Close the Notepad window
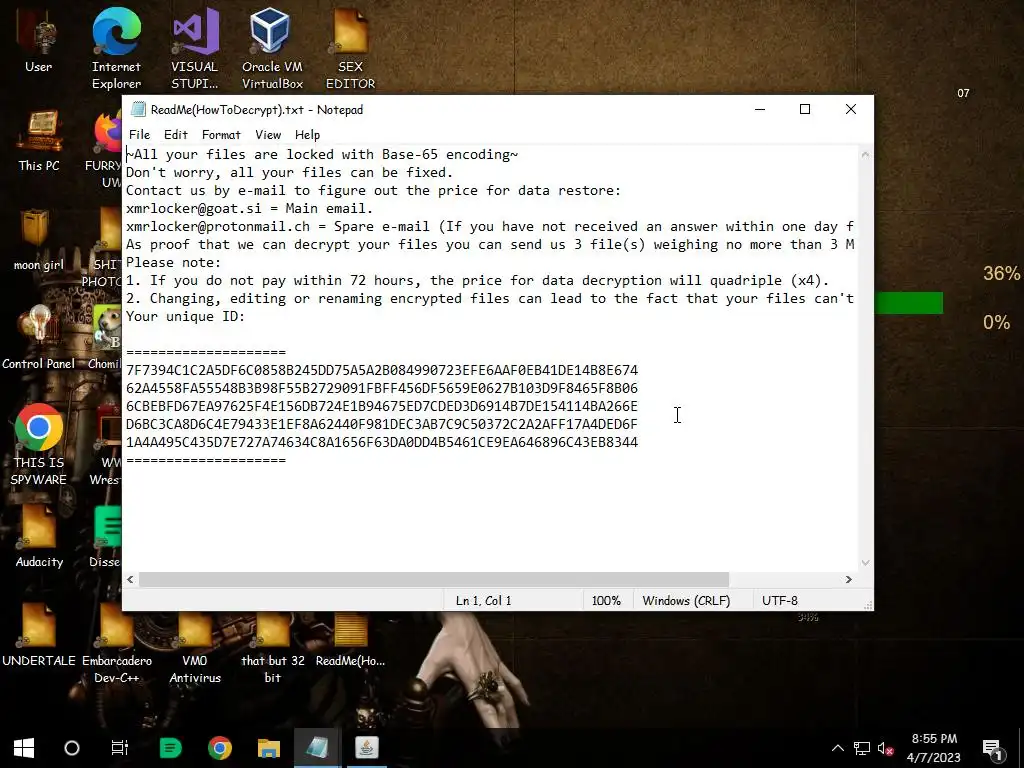The height and width of the screenshot is (768, 1024). (x=851, y=109)
